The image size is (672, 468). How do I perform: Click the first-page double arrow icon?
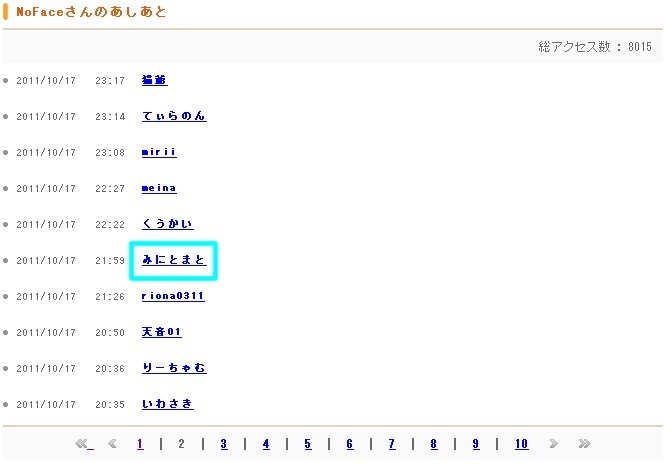[83, 444]
